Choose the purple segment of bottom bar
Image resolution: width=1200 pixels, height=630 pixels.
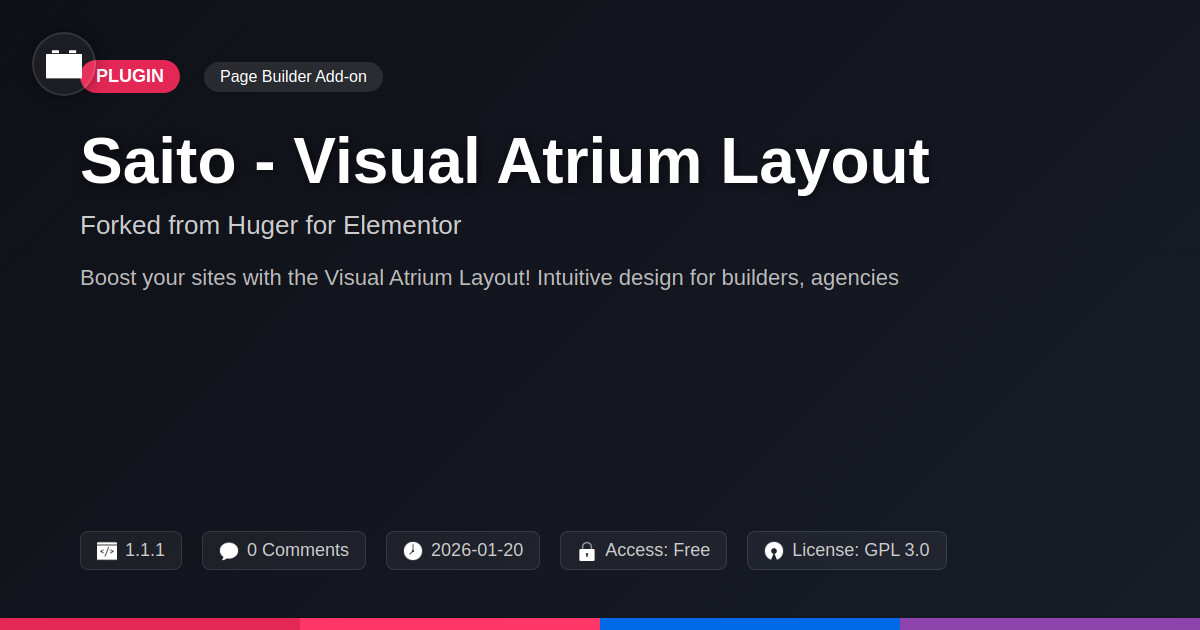point(1050,624)
